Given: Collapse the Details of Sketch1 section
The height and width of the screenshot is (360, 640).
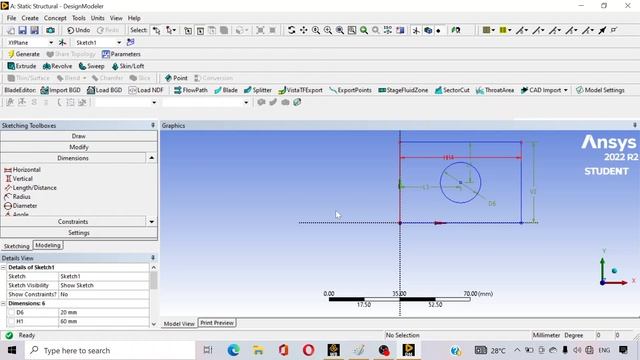Looking at the screenshot, I should click(3, 267).
